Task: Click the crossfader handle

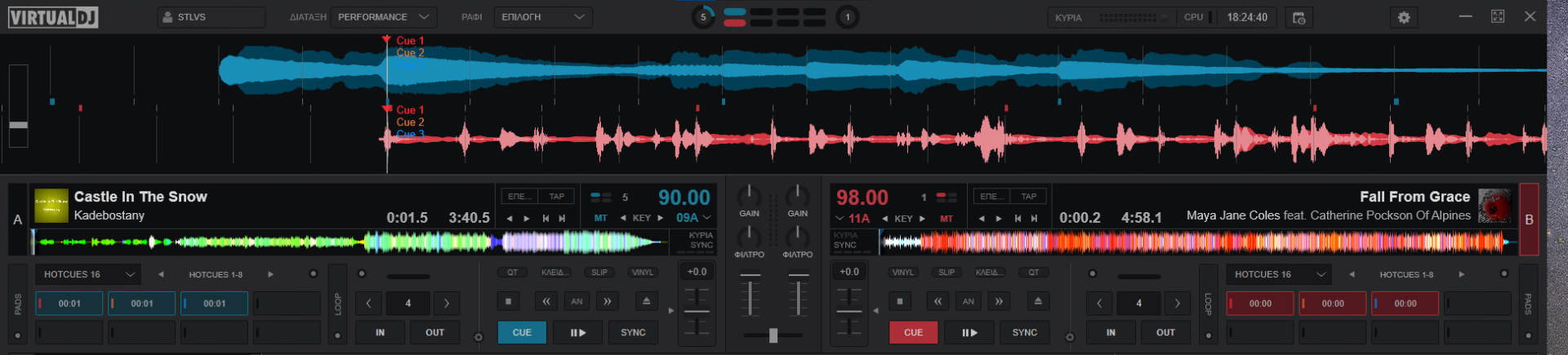Action: point(773,335)
